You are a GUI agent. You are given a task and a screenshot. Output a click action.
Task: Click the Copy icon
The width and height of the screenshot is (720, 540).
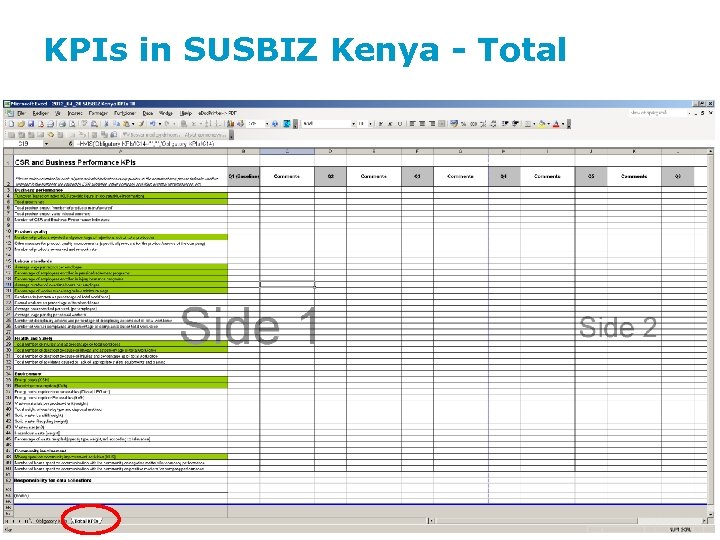(x=117, y=124)
